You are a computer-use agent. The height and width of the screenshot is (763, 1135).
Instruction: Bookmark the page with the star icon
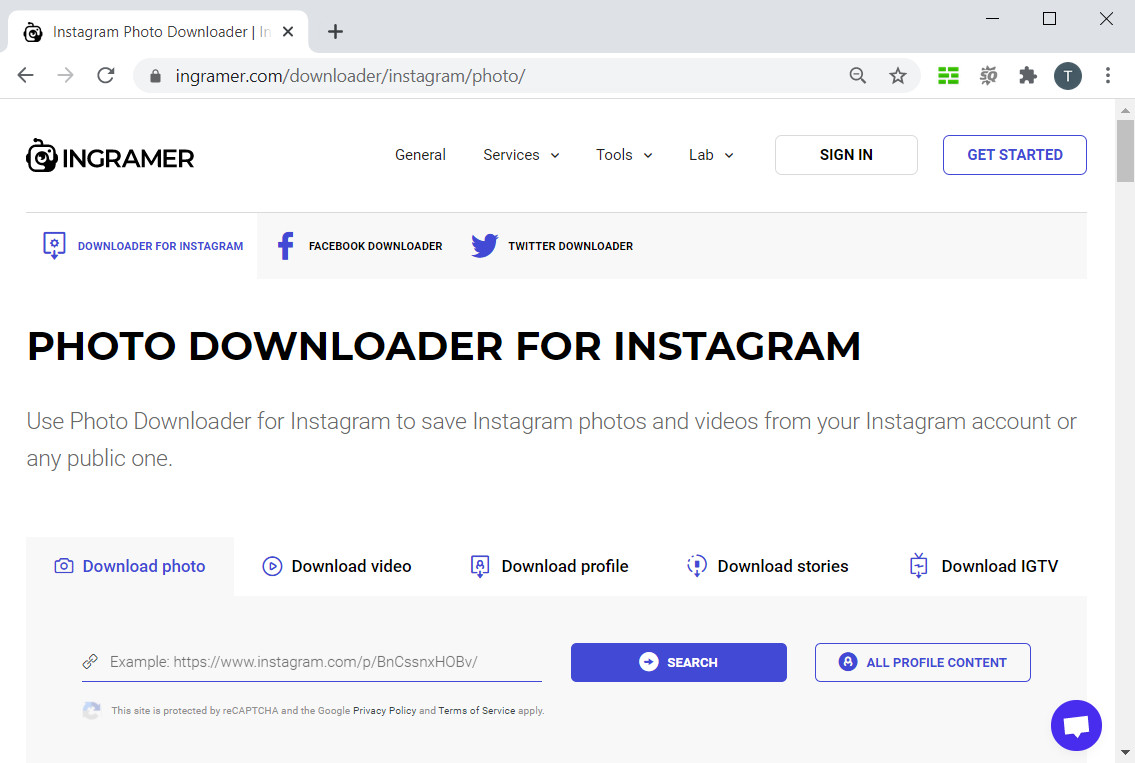(x=897, y=75)
